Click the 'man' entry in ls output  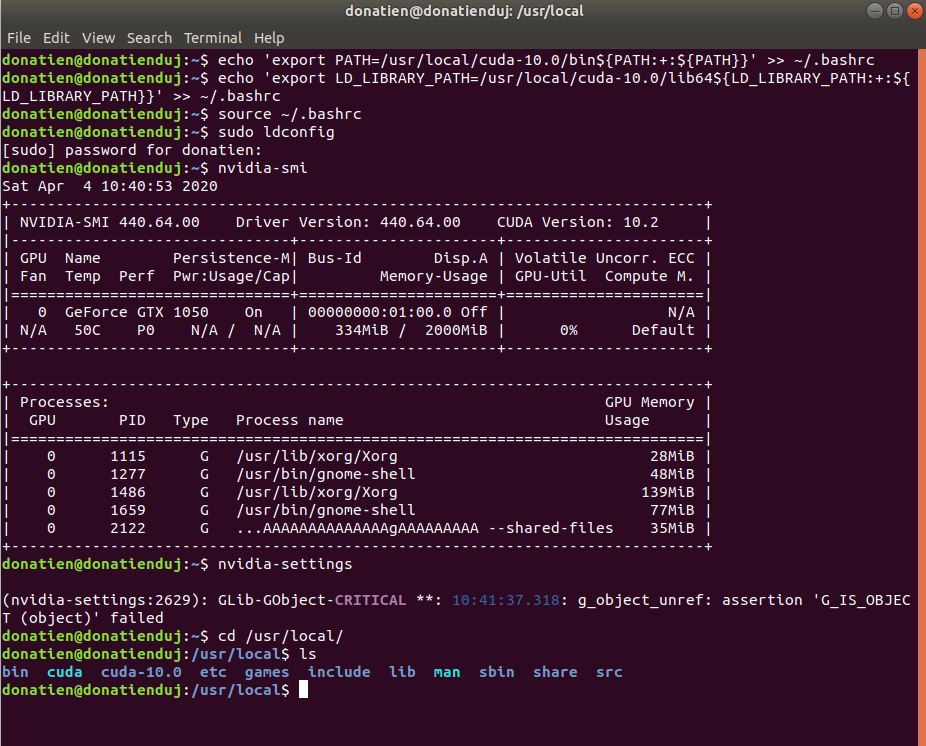[x=446, y=672]
